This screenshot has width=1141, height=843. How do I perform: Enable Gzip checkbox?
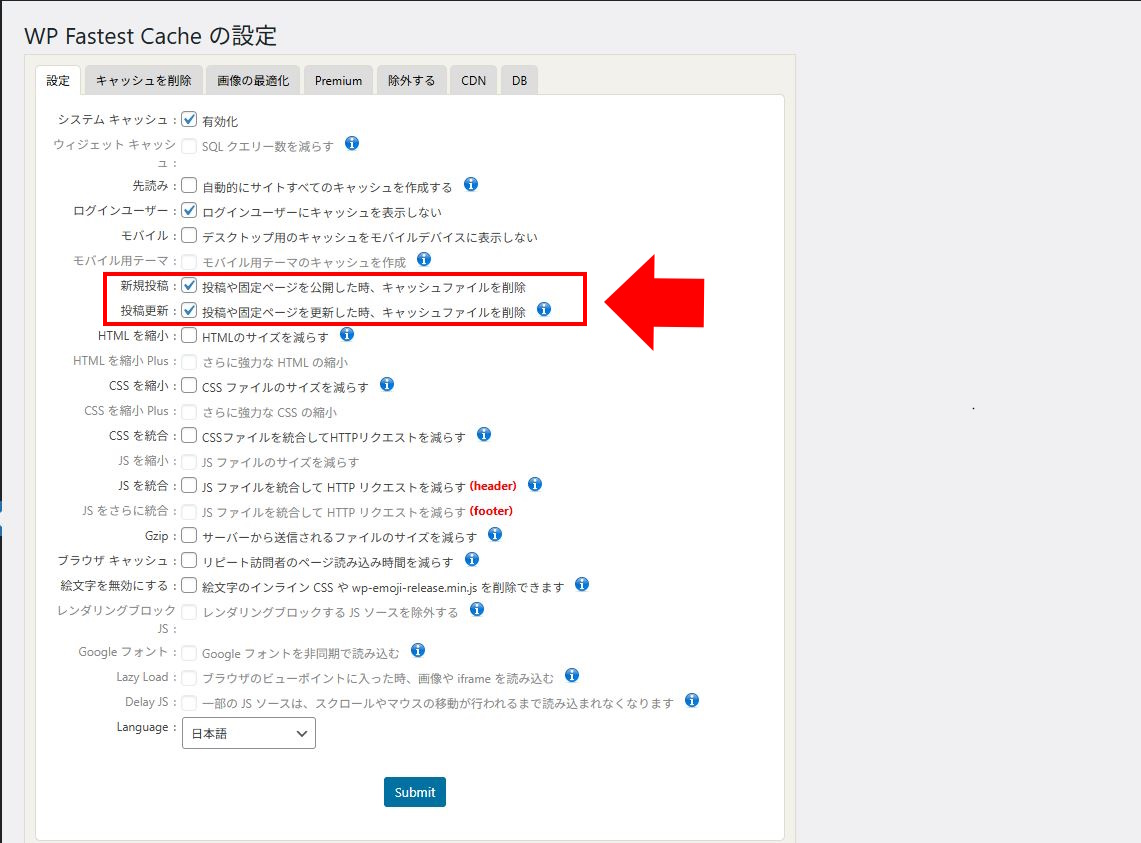[189, 535]
